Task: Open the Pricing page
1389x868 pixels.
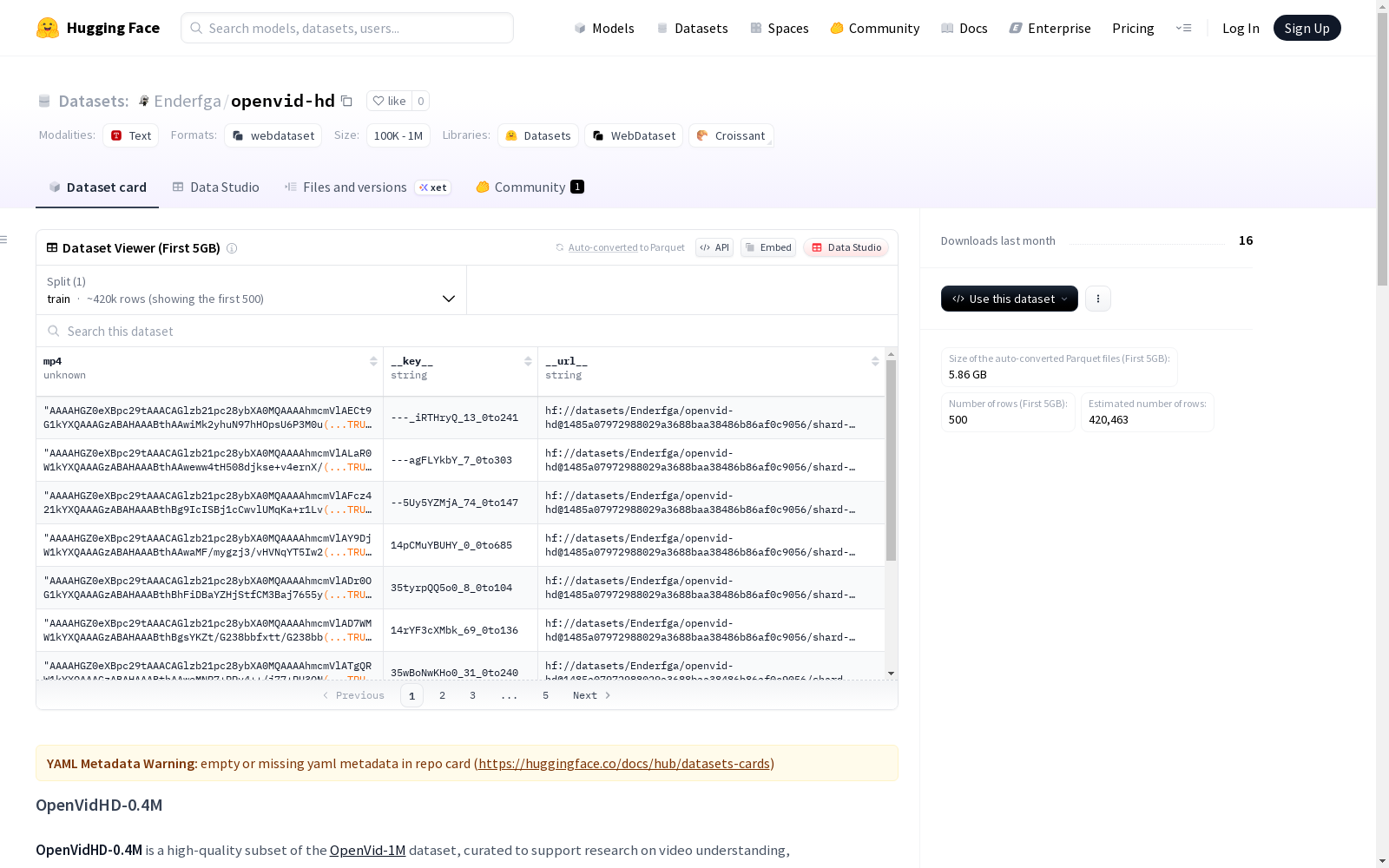Action: 1133,28
